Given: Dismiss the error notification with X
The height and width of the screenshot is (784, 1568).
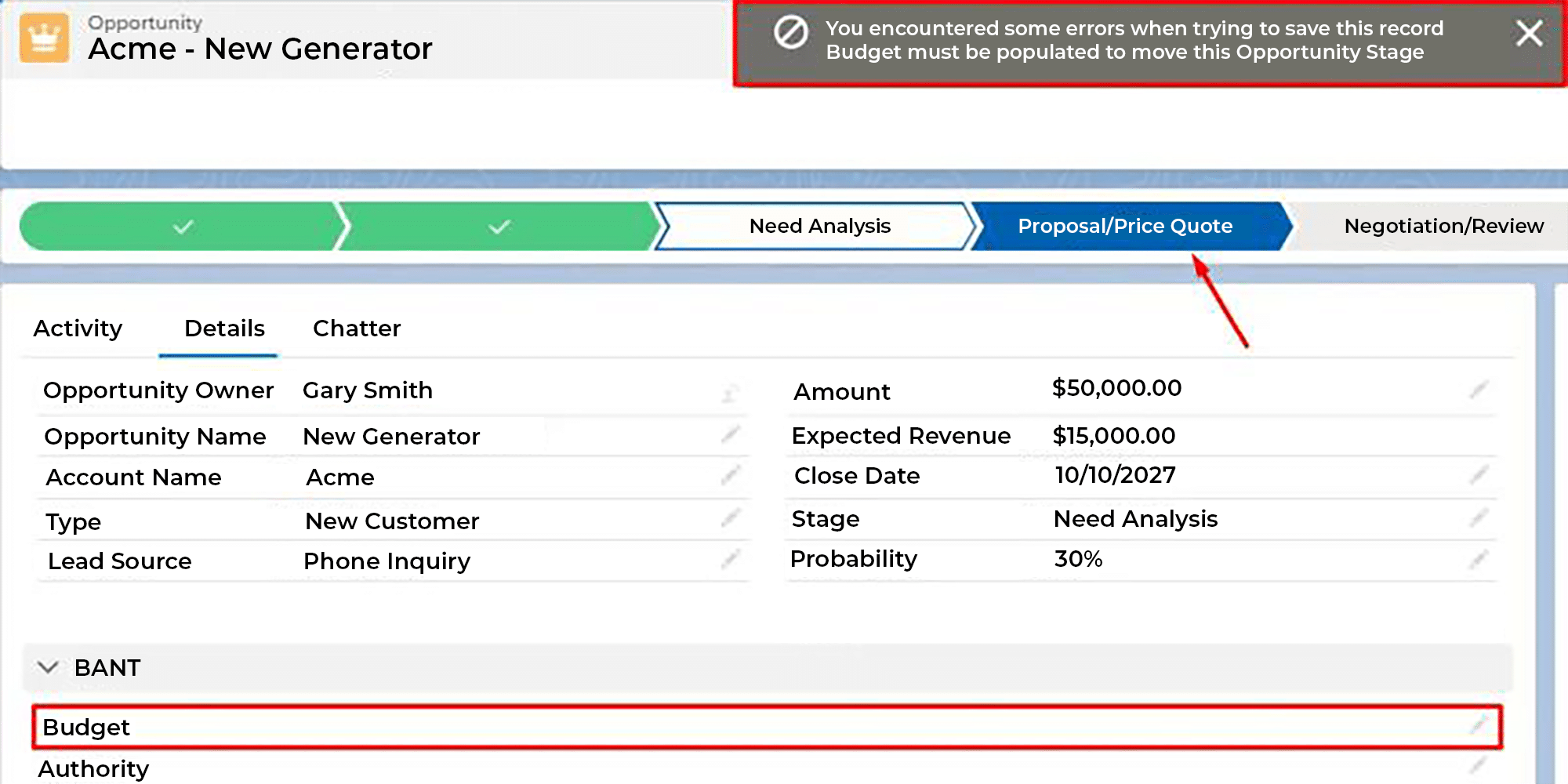Looking at the screenshot, I should [x=1529, y=34].
